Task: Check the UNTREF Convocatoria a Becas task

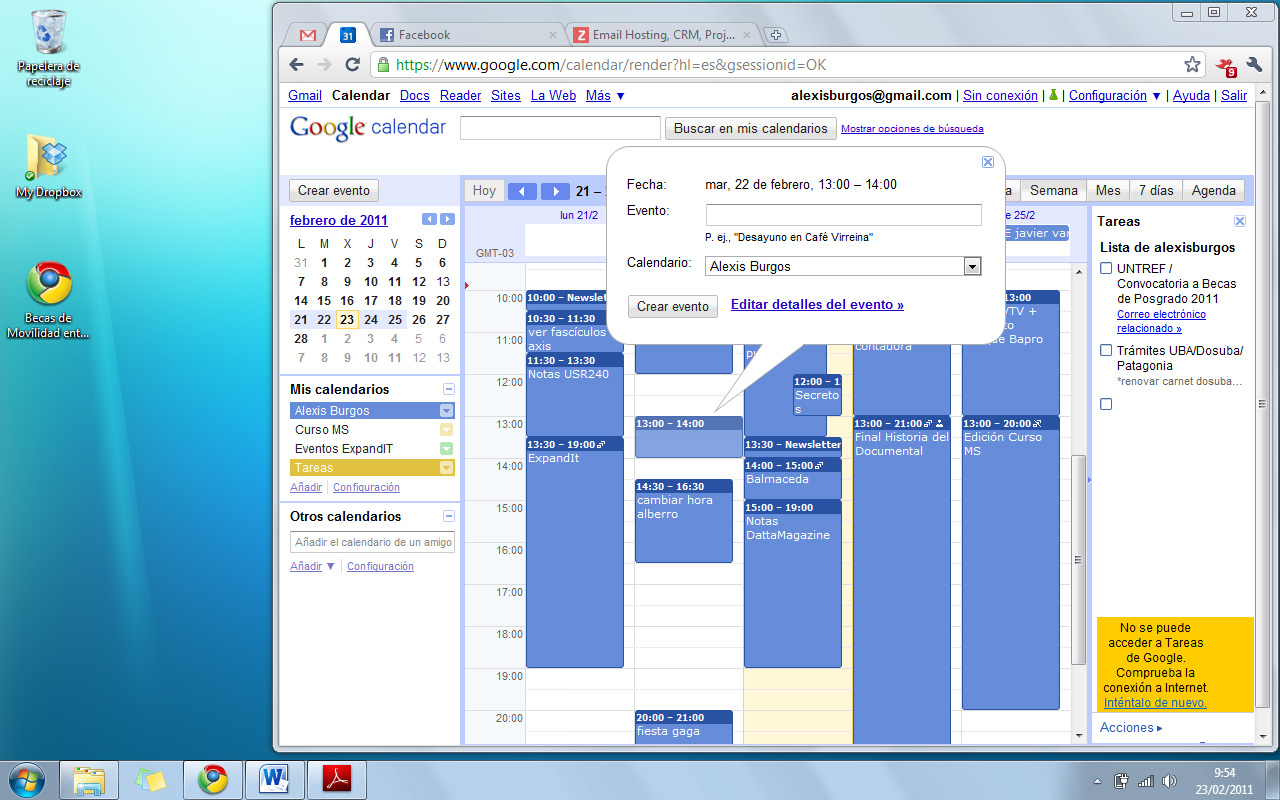Action: [1106, 268]
